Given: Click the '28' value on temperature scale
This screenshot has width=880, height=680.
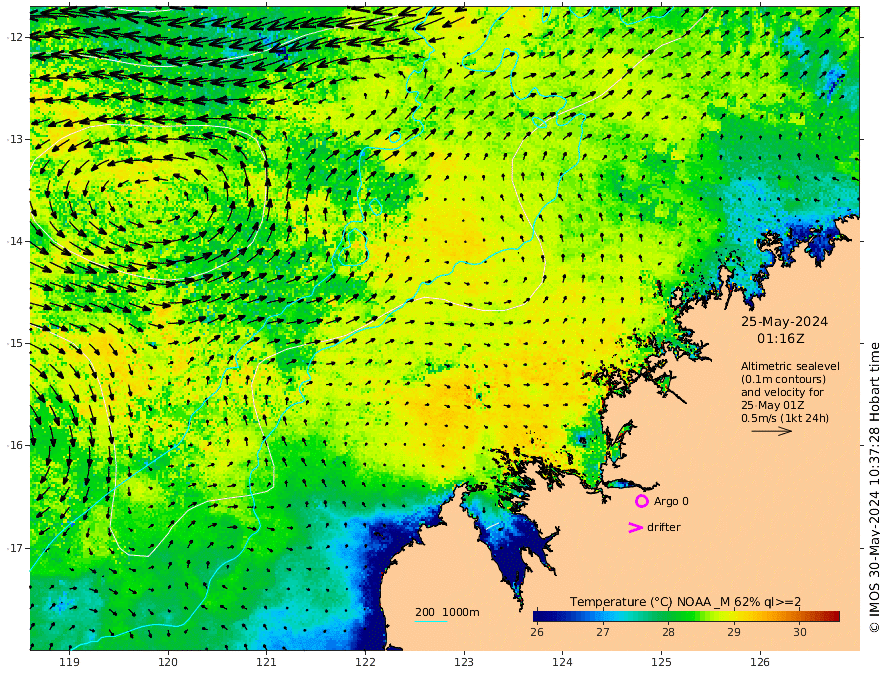Looking at the screenshot, I should [x=668, y=632].
